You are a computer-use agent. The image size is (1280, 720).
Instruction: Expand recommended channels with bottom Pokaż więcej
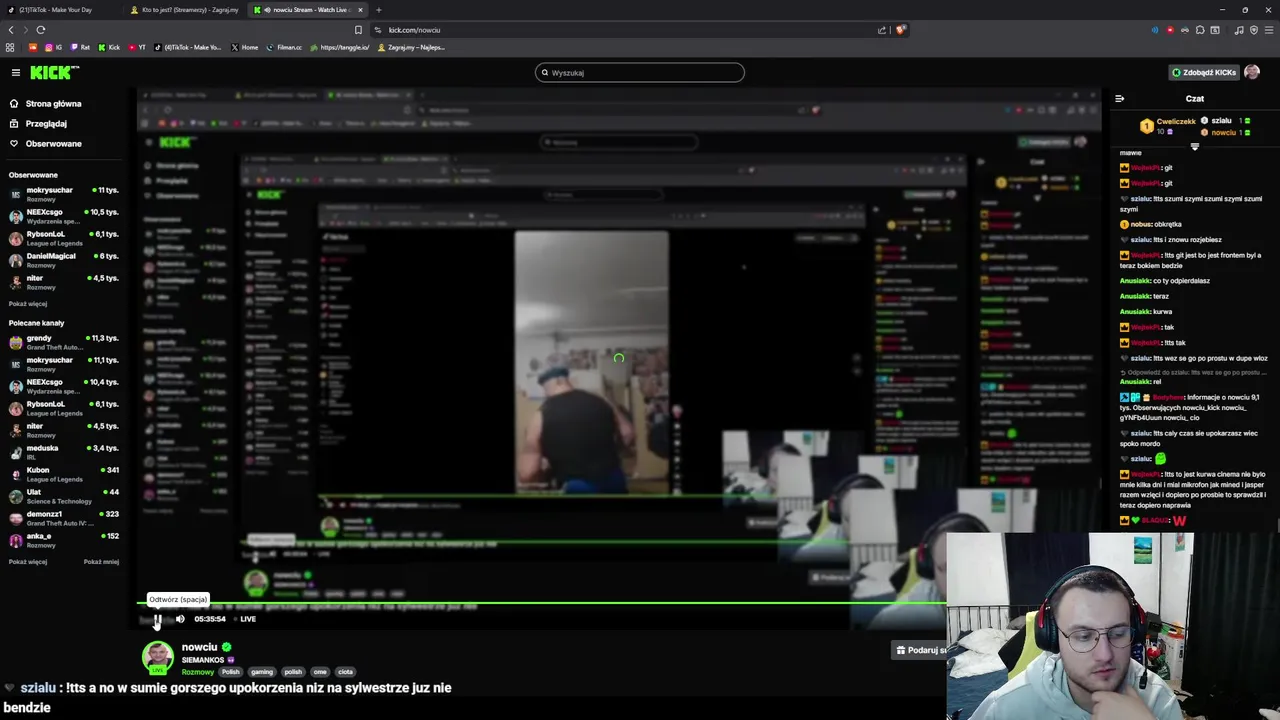(28, 562)
